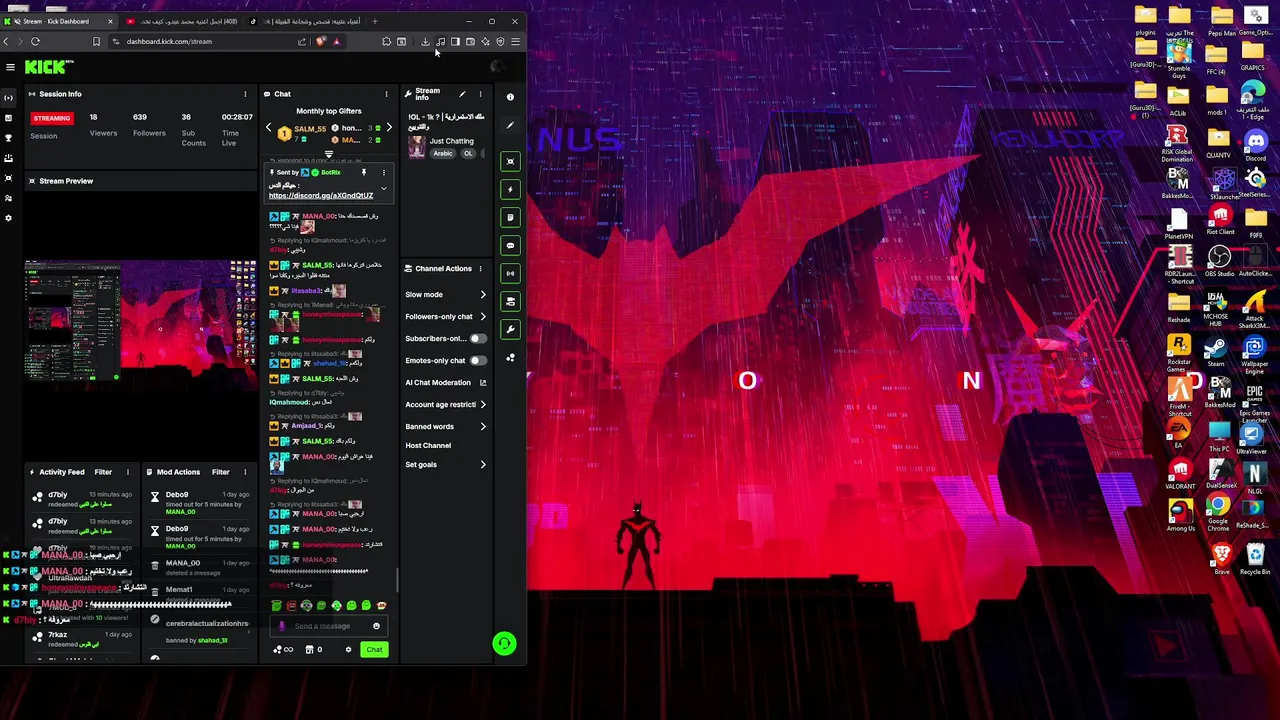Click the Send a message input field
Viewport: 1280px width, 720px height.
coord(327,626)
